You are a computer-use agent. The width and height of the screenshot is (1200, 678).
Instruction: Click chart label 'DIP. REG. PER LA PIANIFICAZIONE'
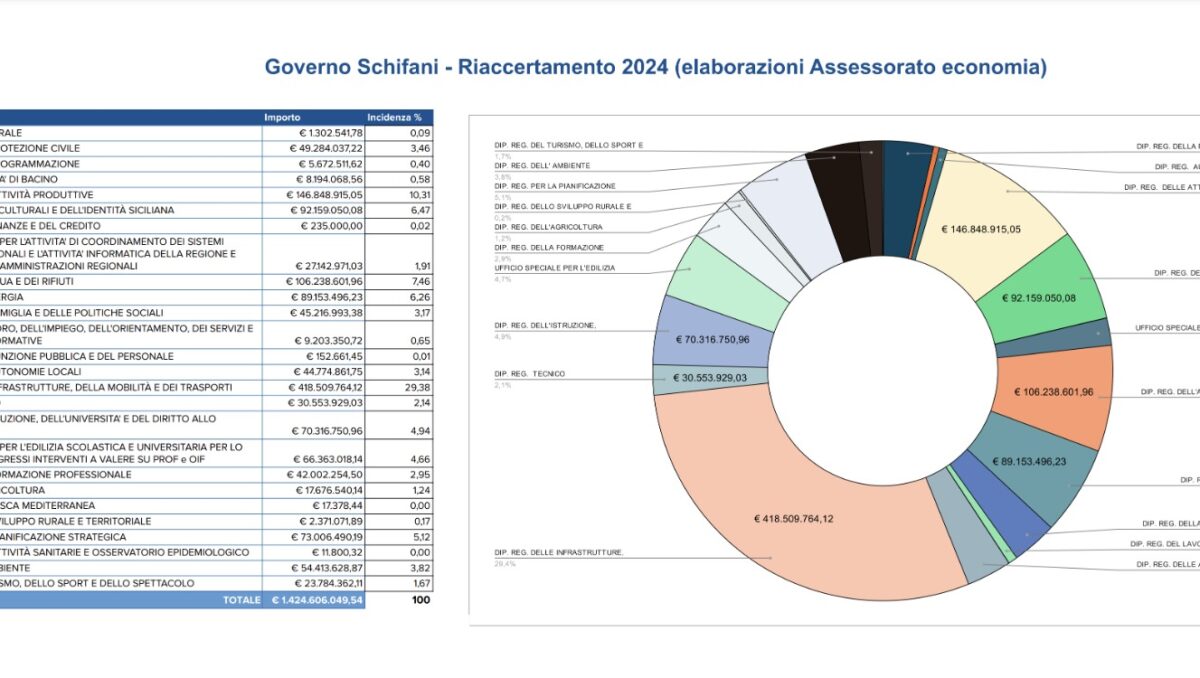click(555, 186)
